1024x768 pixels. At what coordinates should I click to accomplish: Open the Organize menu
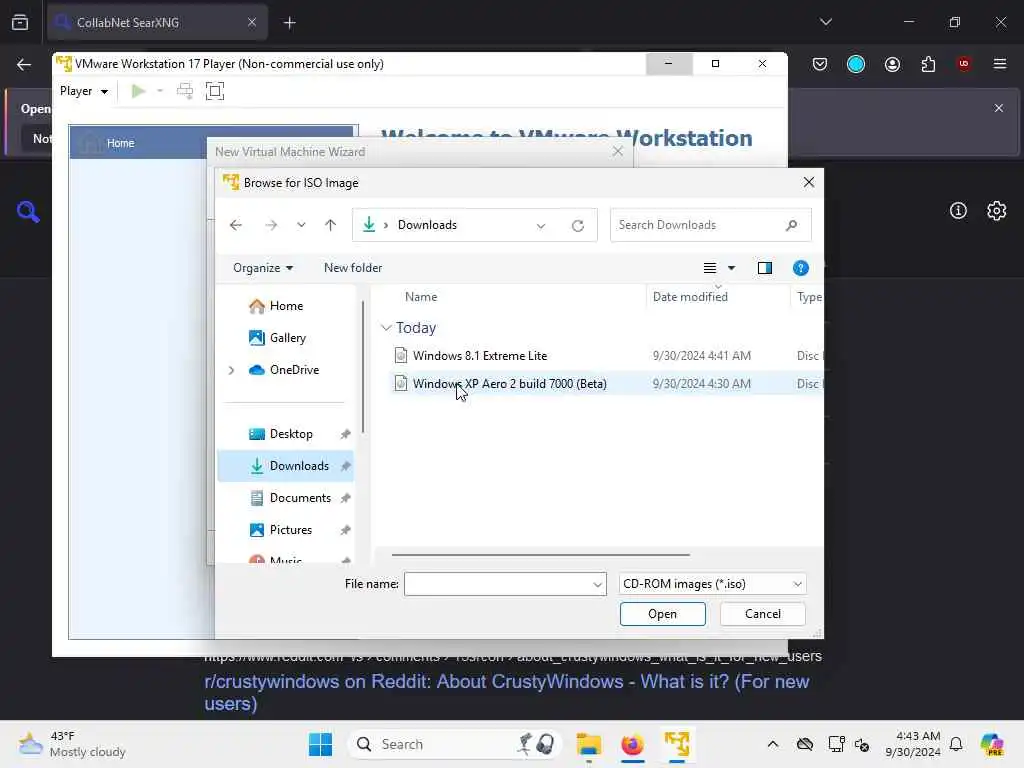point(263,268)
